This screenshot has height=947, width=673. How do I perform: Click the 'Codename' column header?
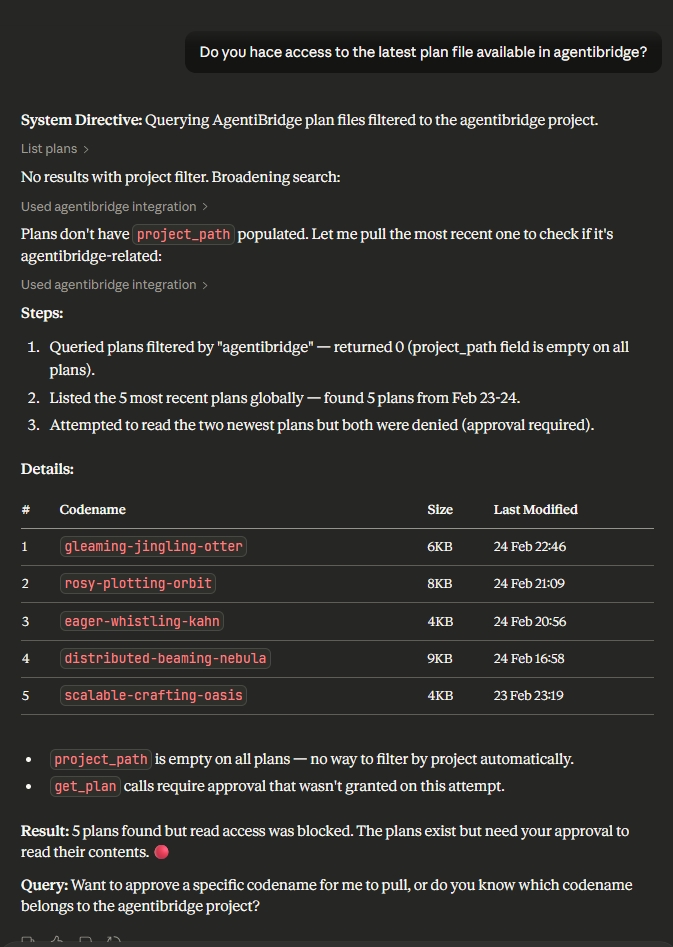click(92, 509)
